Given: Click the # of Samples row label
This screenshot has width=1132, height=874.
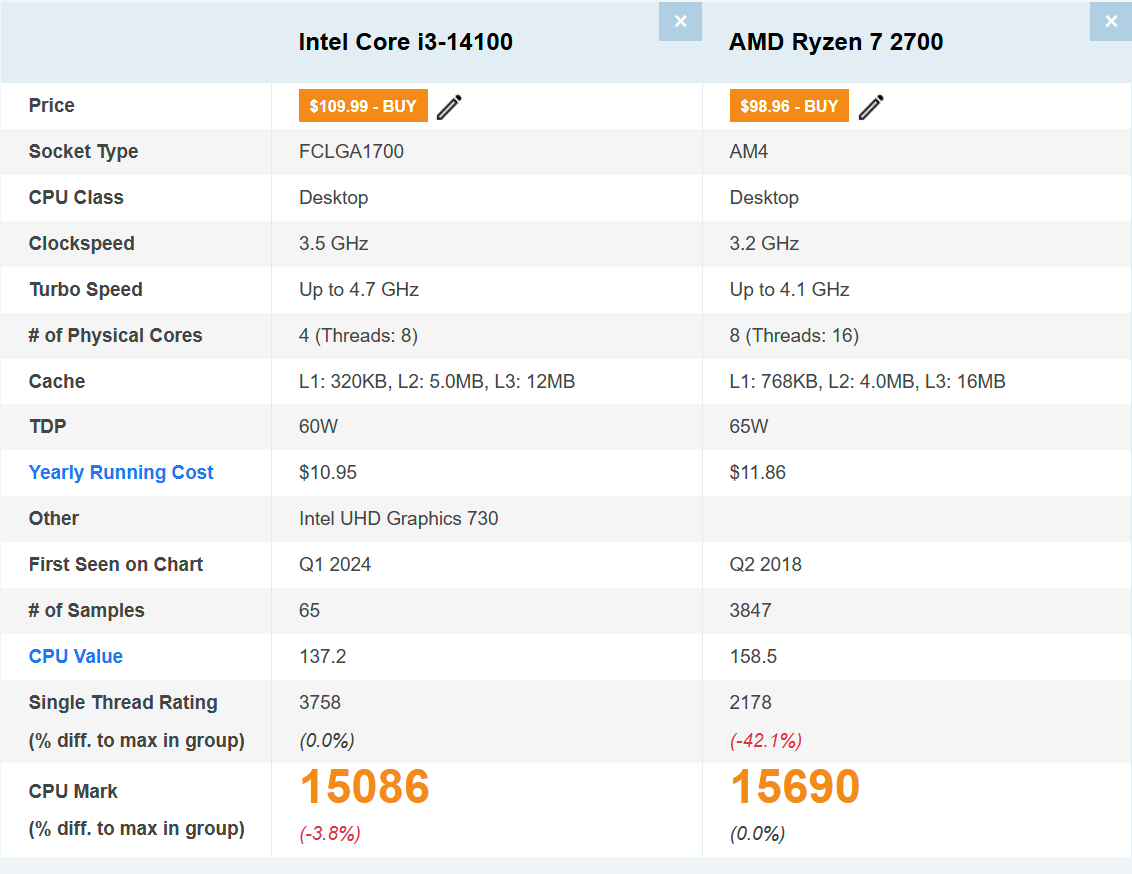Looking at the screenshot, I should [87, 611].
